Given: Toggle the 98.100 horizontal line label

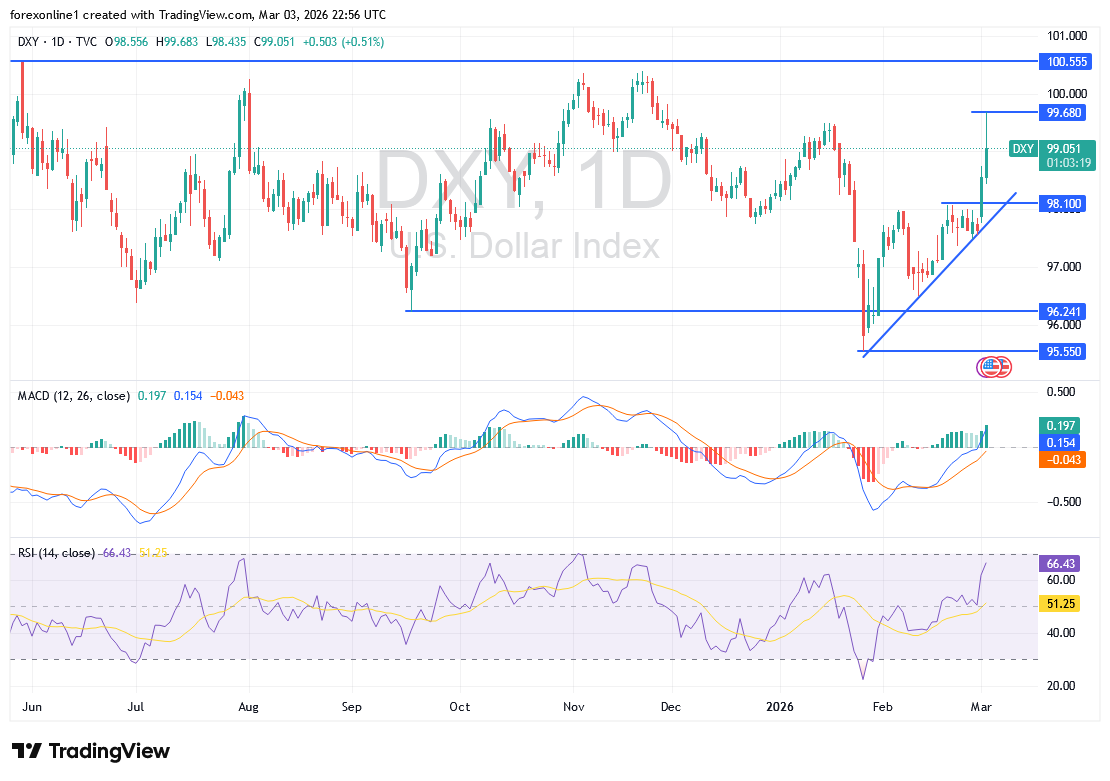Looking at the screenshot, I should pos(1062,204).
